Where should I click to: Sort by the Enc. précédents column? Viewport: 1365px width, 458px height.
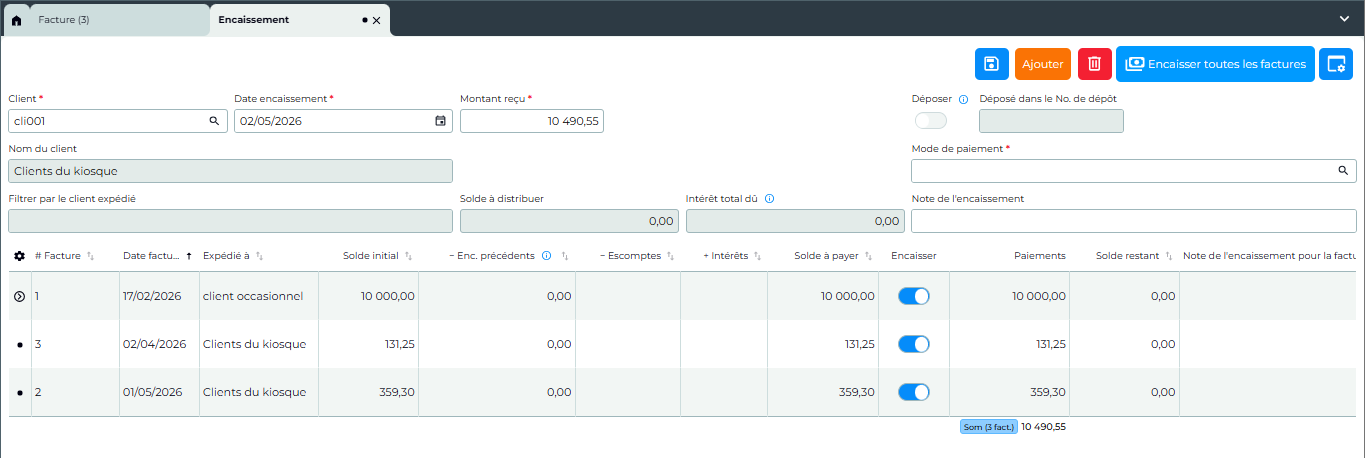pos(565,256)
